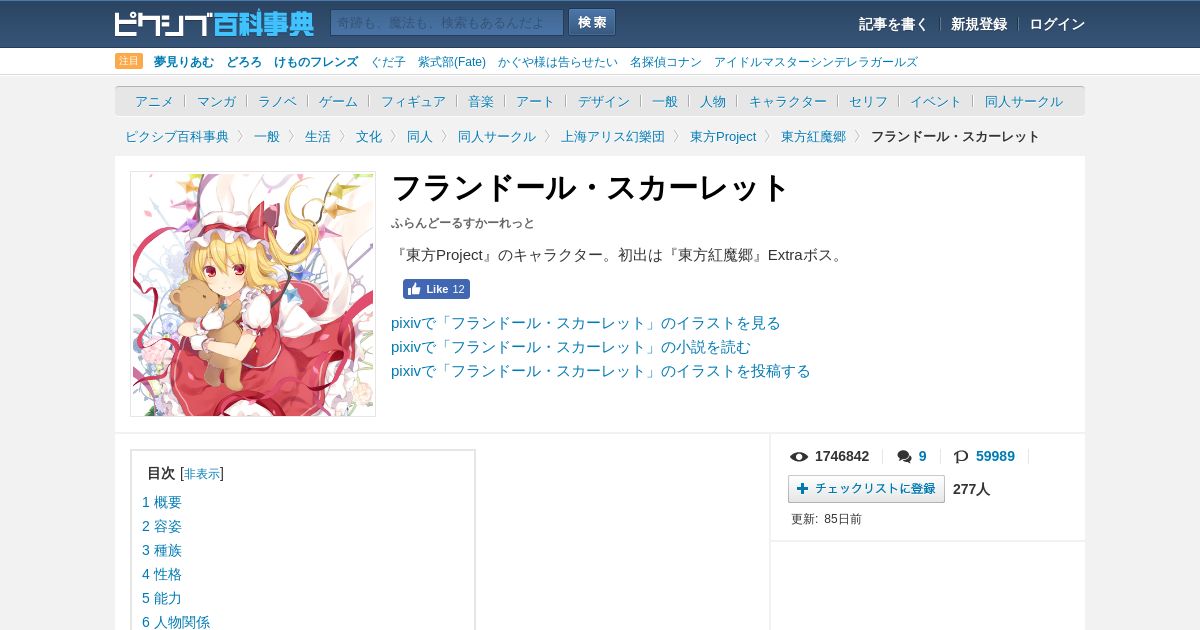Click 同人 in the breadcrumb
The width and height of the screenshot is (1200, 630).
point(420,136)
